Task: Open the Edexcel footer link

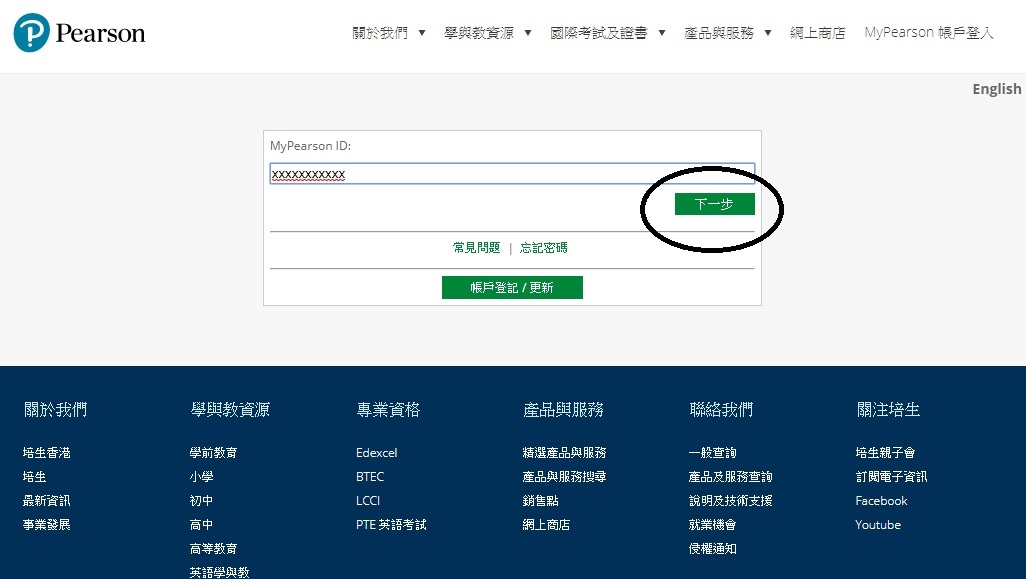Action: [377, 453]
